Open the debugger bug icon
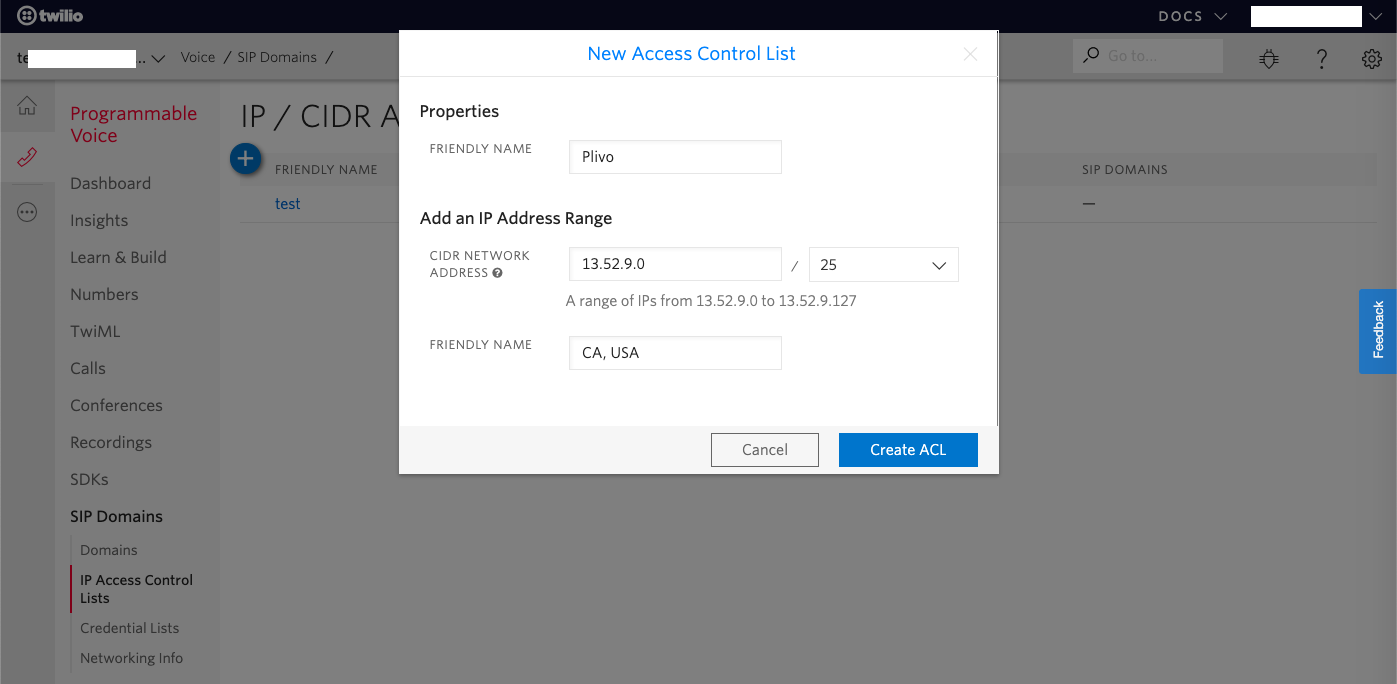Image resolution: width=1397 pixels, height=684 pixels. 1269,58
